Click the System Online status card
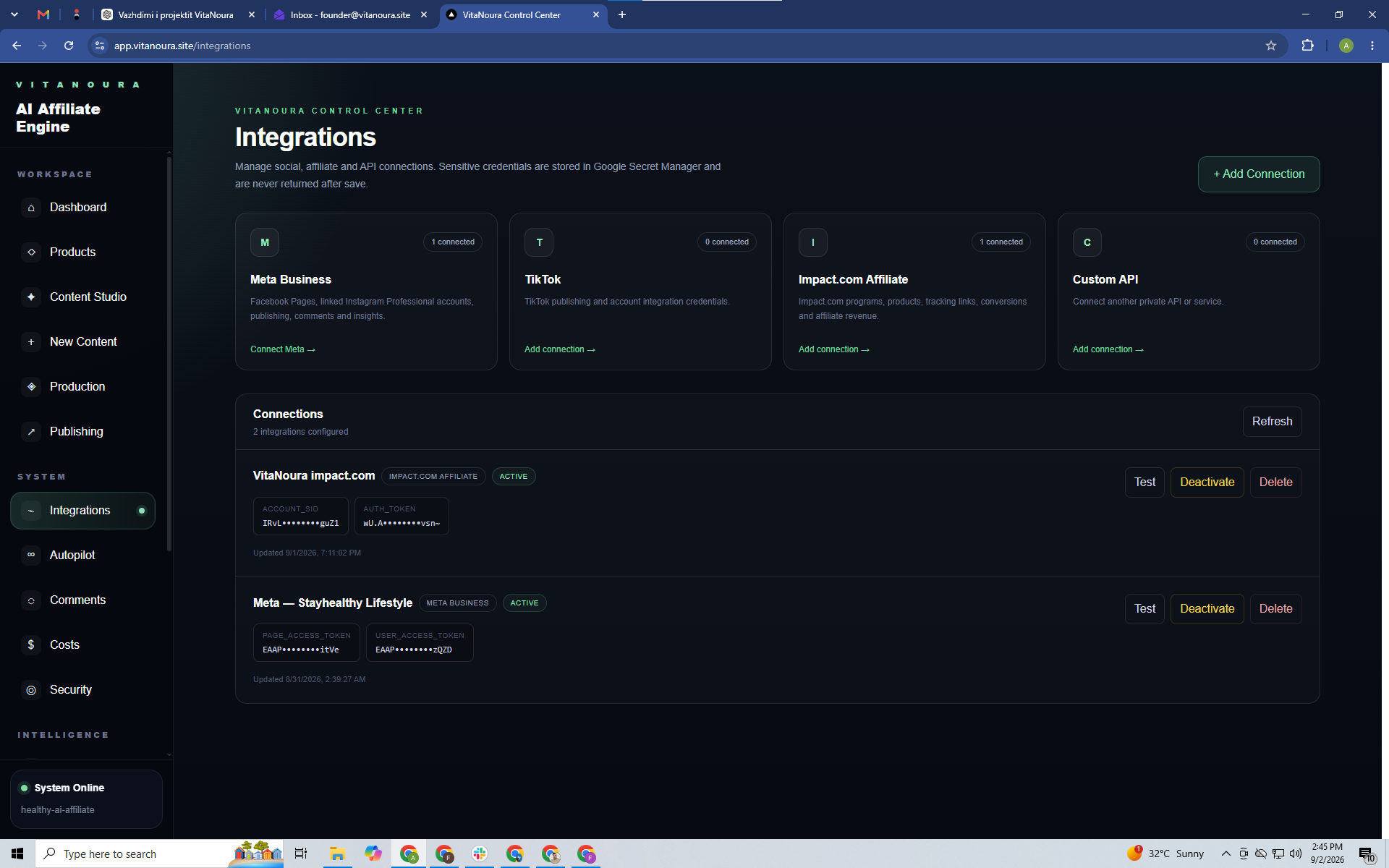 pos(86,799)
